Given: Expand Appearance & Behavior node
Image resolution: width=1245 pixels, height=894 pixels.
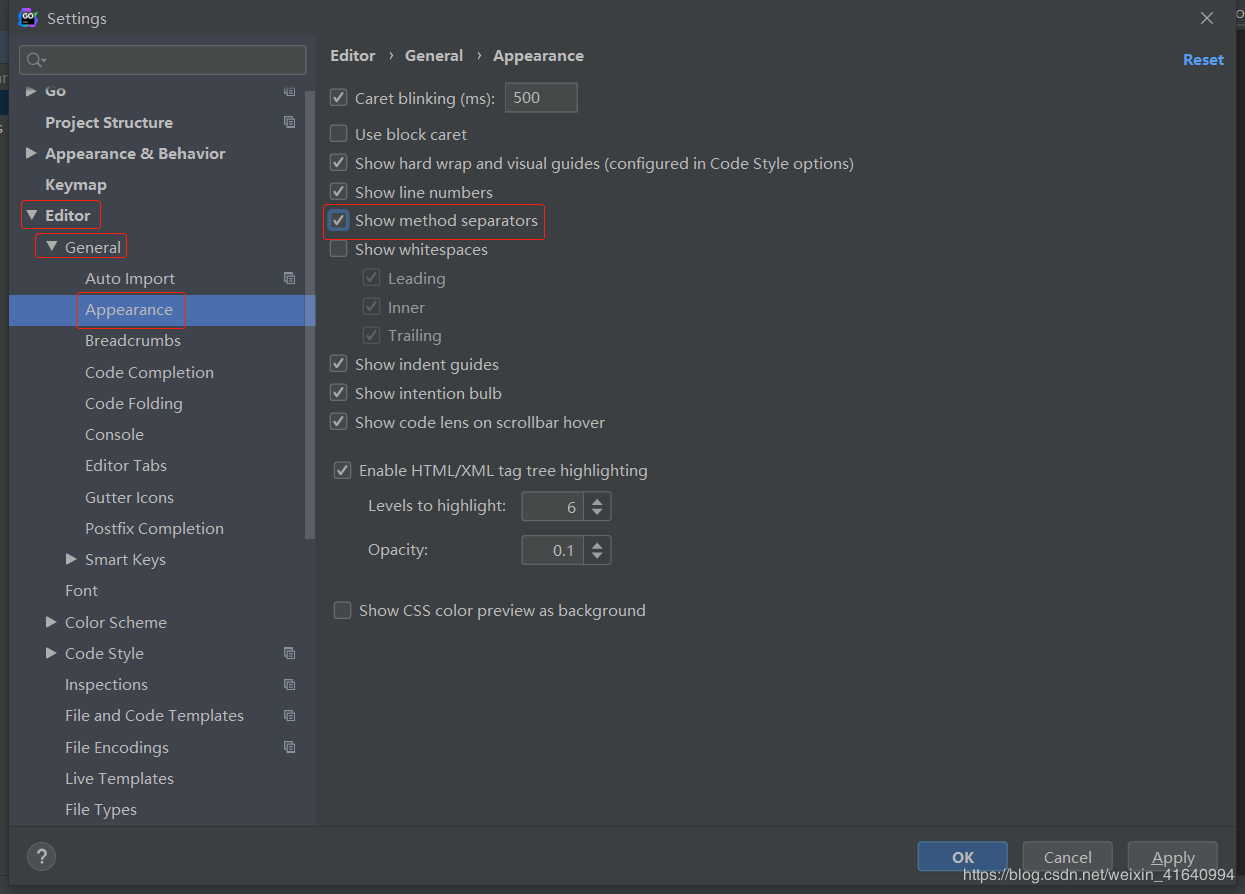Looking at the screenshot, I should click(31, 153).
